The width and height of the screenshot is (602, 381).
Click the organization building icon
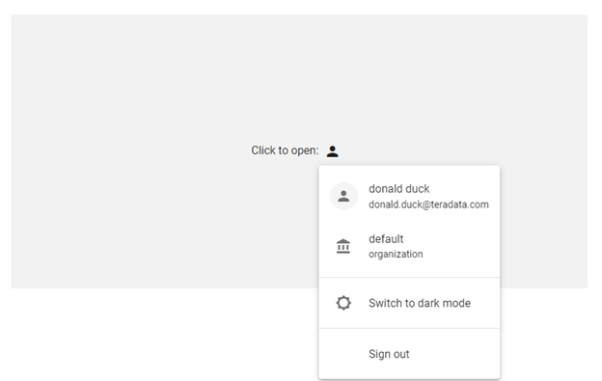pos(343,246)
